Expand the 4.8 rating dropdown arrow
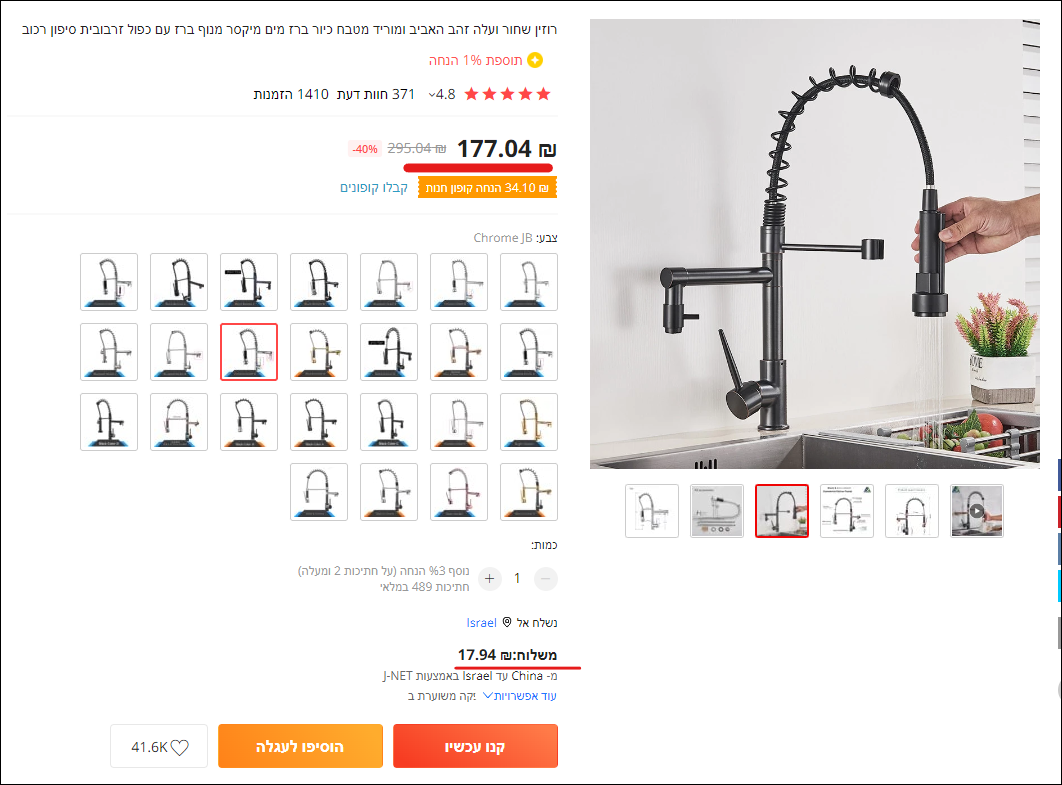The width and height of the screenshot is (1062, 785). 431,95
